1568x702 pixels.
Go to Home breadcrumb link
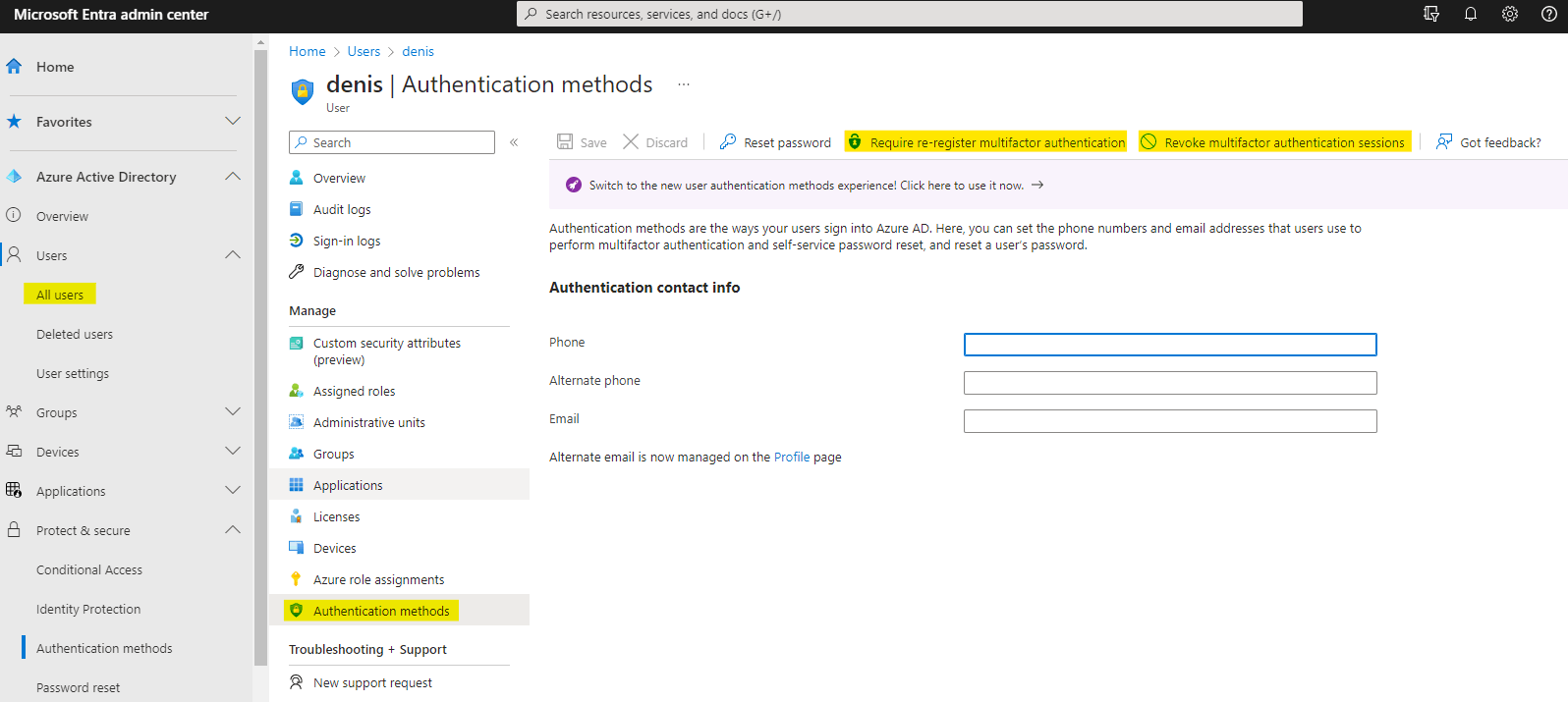click(308, 51)
